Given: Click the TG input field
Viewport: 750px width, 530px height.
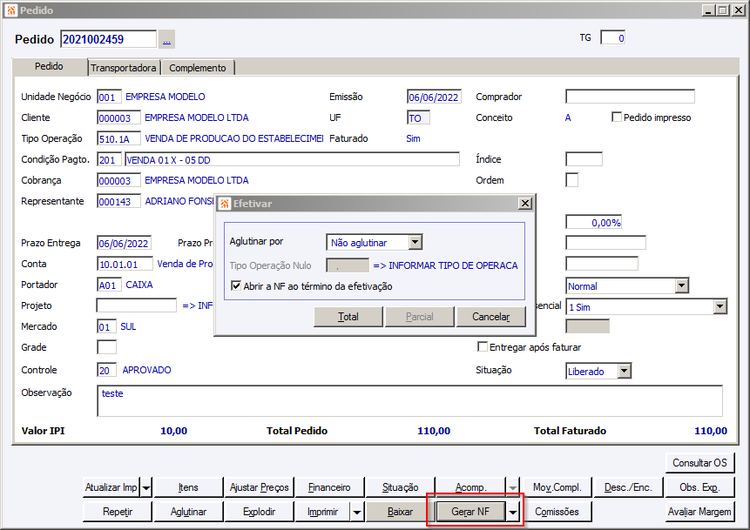Looking at the screenshot, I should click(x=613, y=38).
